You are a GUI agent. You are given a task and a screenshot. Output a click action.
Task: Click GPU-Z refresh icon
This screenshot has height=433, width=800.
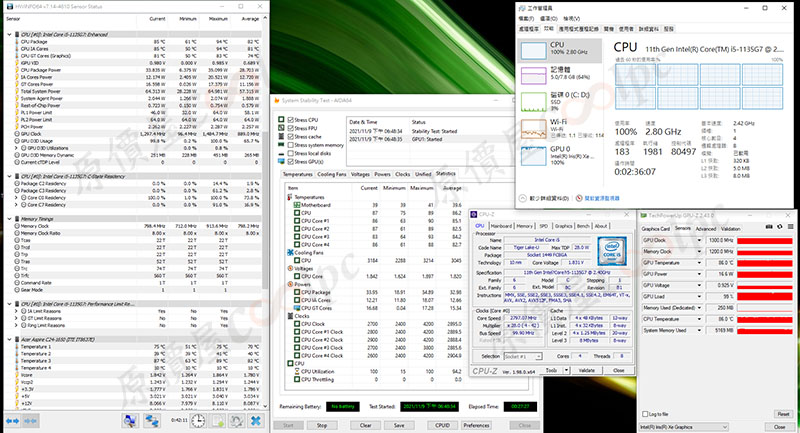click(x=780, y=227)
